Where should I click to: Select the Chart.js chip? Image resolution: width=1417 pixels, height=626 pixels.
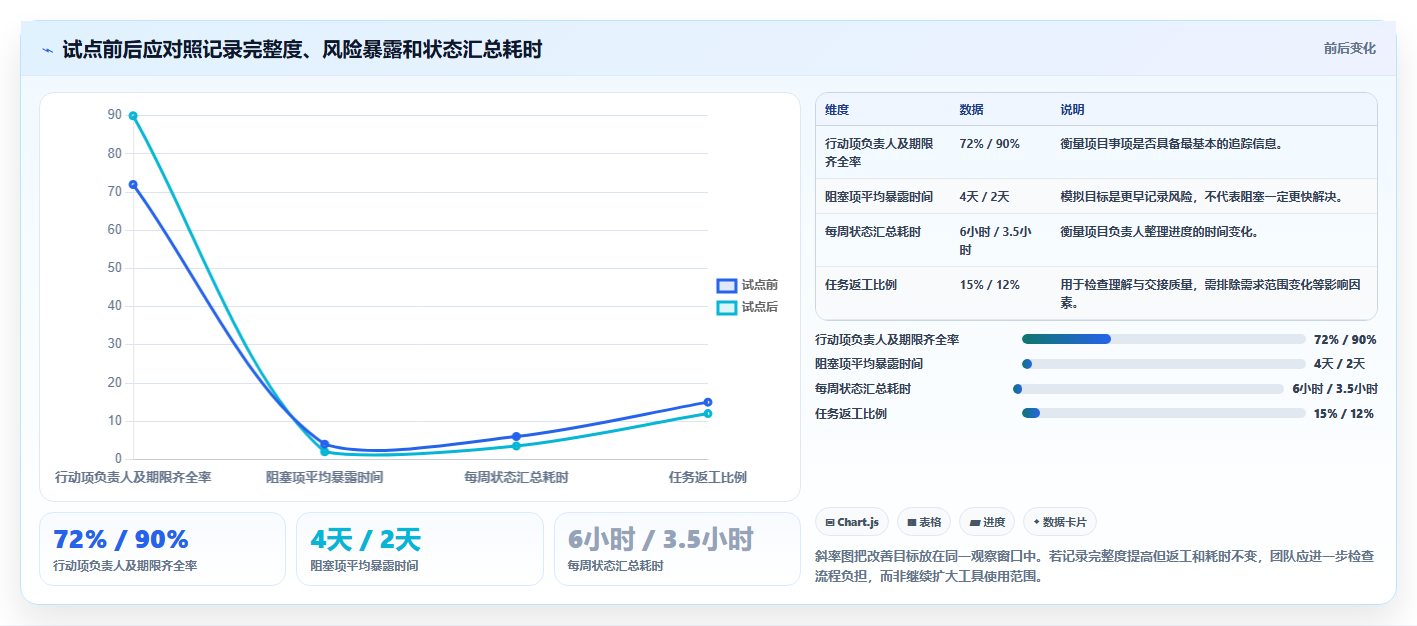pos(852,522)
